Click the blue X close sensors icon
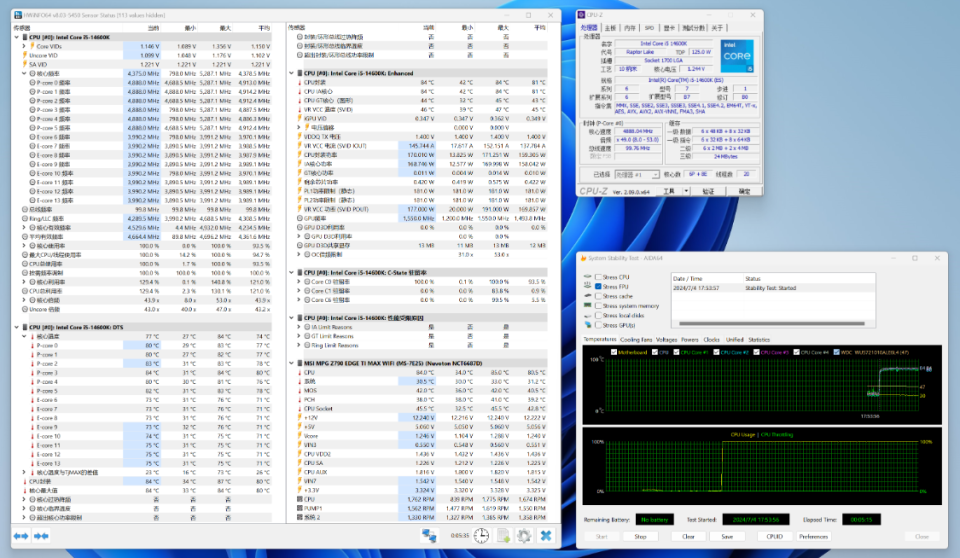 pos(546,536)
